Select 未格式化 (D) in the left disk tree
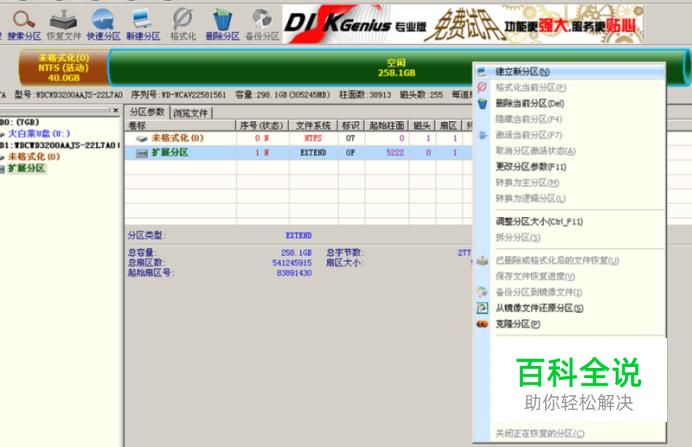Screen dimensions: 692x447 point(34,157)
